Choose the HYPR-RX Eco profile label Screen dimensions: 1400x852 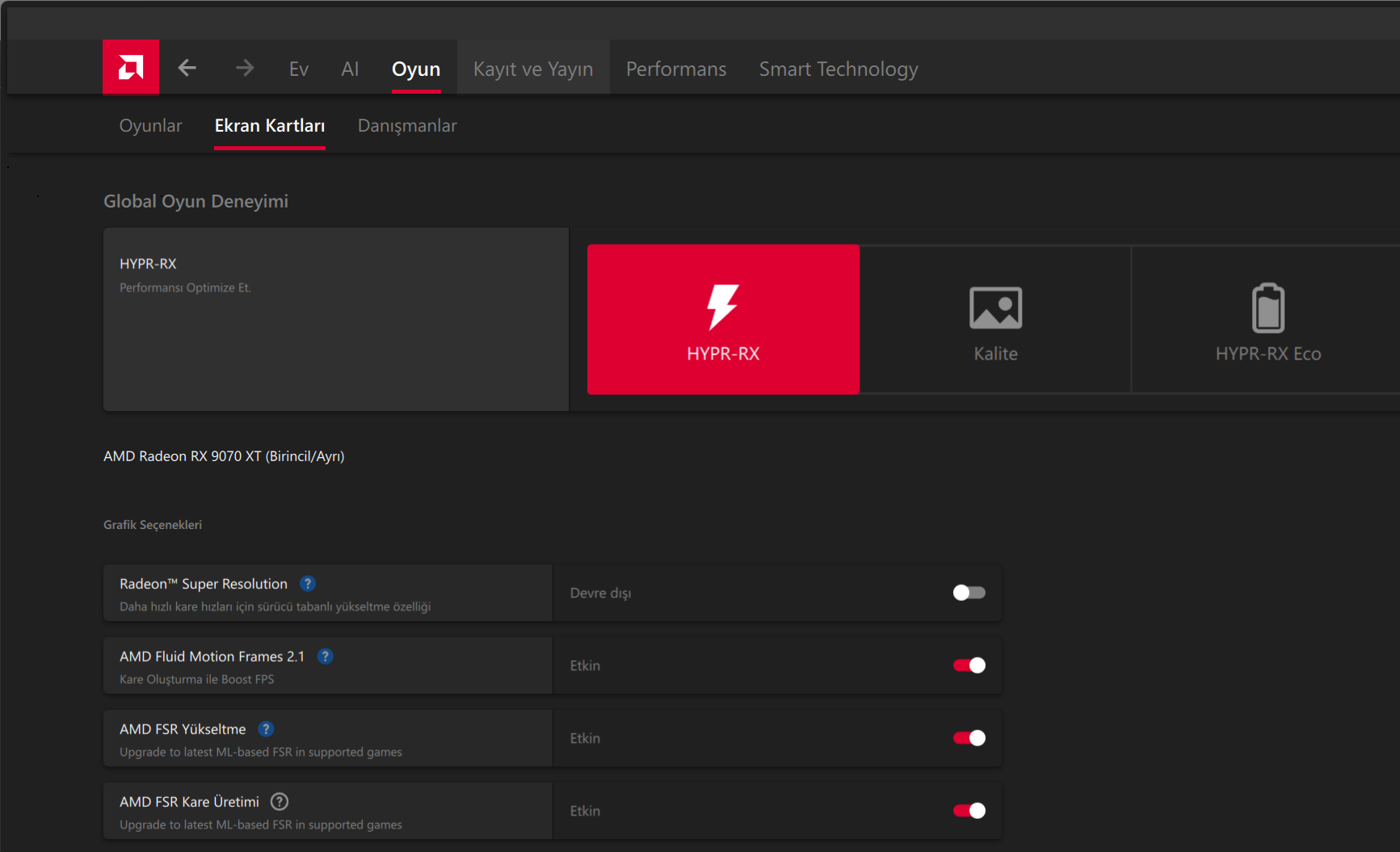(x=1268, y=354)
